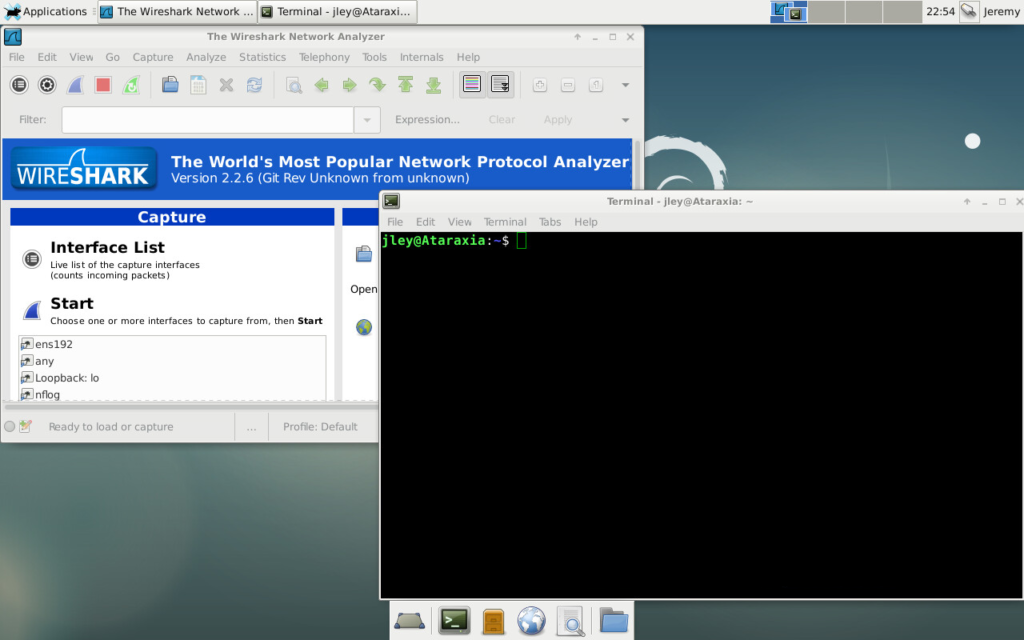Image resolution: width=1024 pixels, height=640 pixels.
Task: Select the ens192 interface
Action: click(x=172, y=344)
